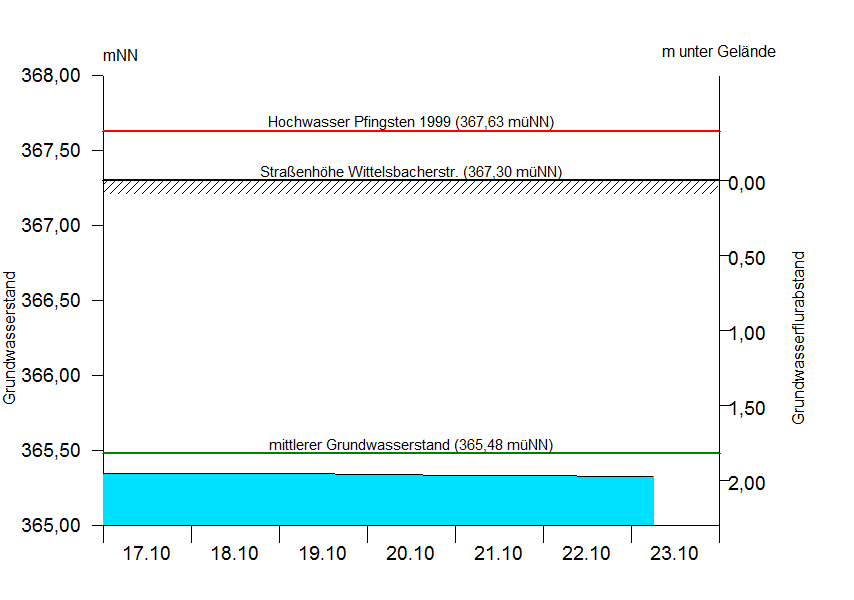This screenshot has width=854, height=600.
Task: Click the right axis value "1,00"
Action: [747, 333]
